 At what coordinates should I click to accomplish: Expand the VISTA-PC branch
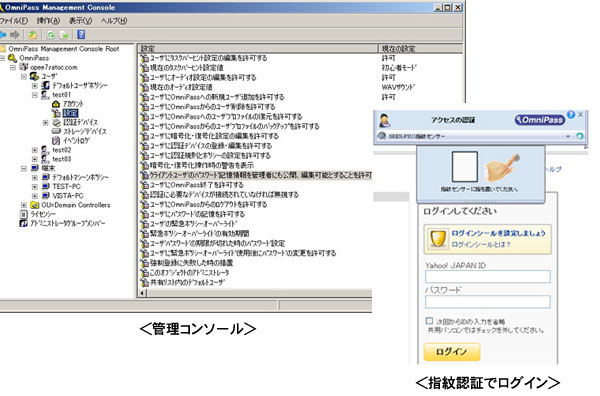click(35, 196)
